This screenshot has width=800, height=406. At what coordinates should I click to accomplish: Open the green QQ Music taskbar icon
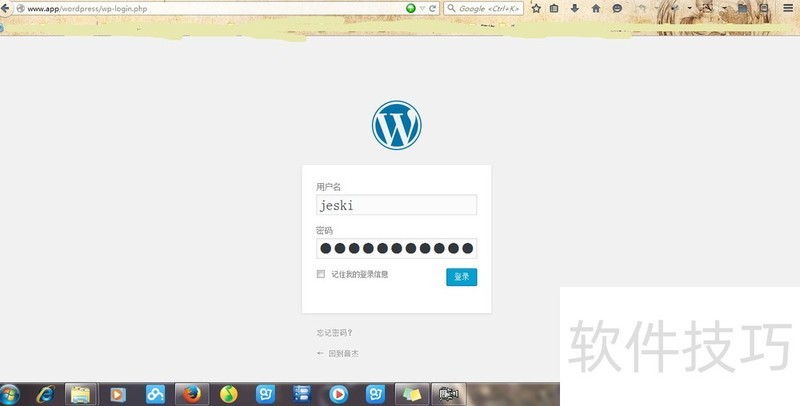(229, 395)
